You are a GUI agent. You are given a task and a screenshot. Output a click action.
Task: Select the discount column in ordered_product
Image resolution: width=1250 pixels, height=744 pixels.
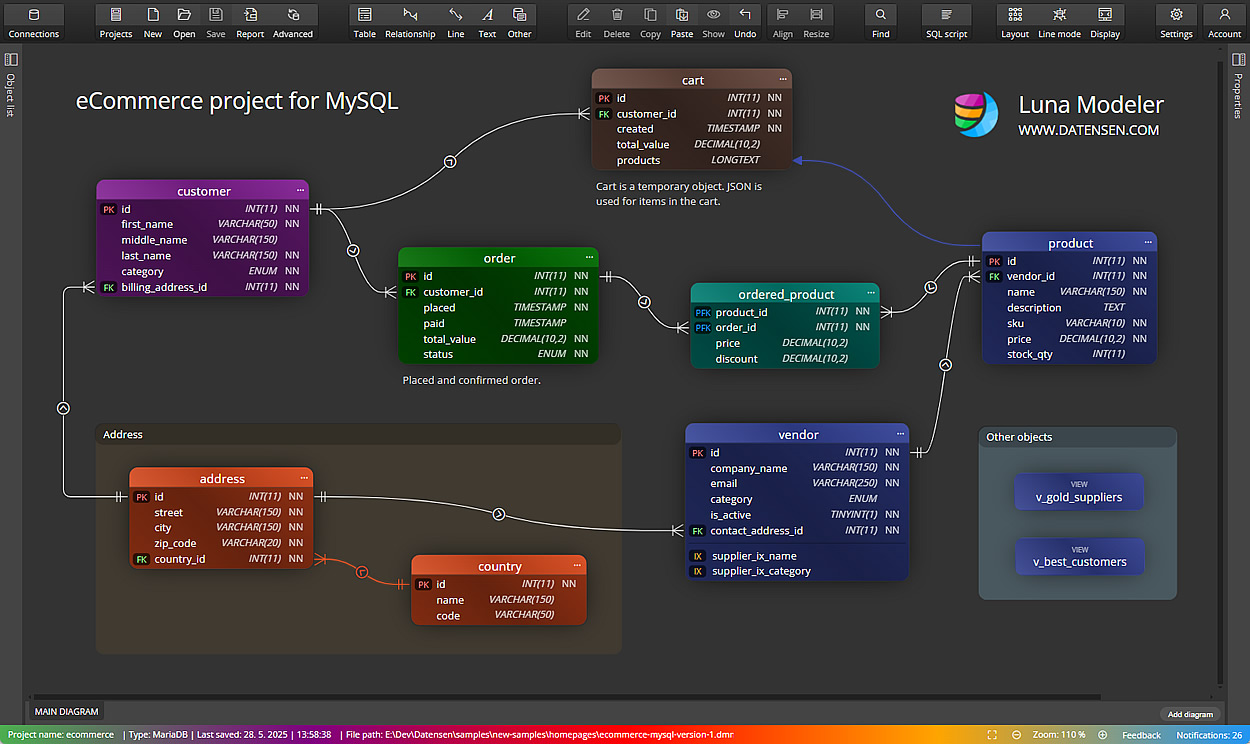(785, 359)
